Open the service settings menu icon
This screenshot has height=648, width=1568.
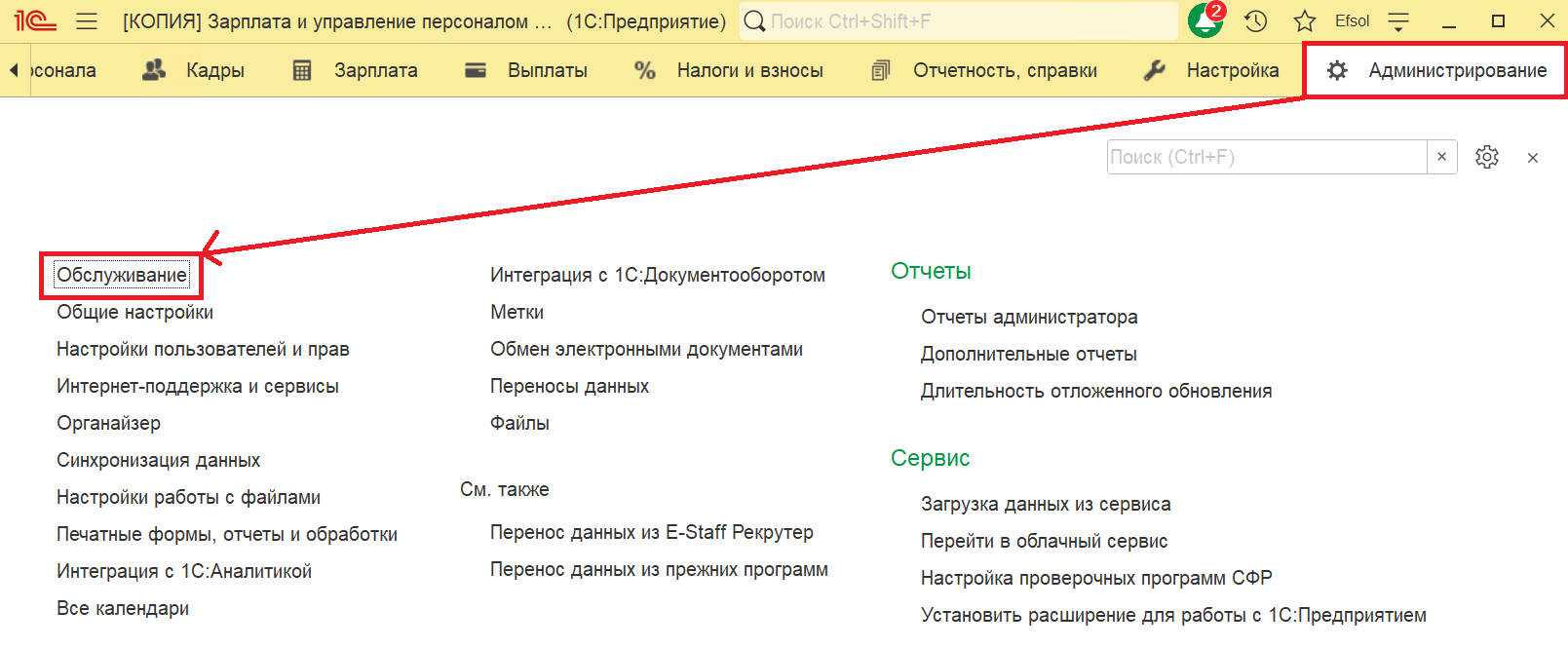coord(1398,20)
